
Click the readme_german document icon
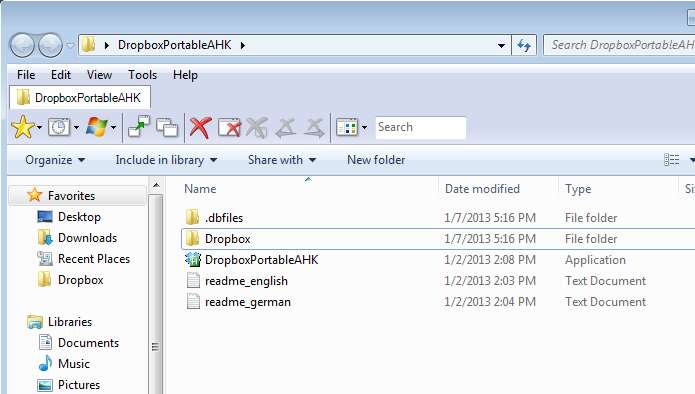(193, 301)
